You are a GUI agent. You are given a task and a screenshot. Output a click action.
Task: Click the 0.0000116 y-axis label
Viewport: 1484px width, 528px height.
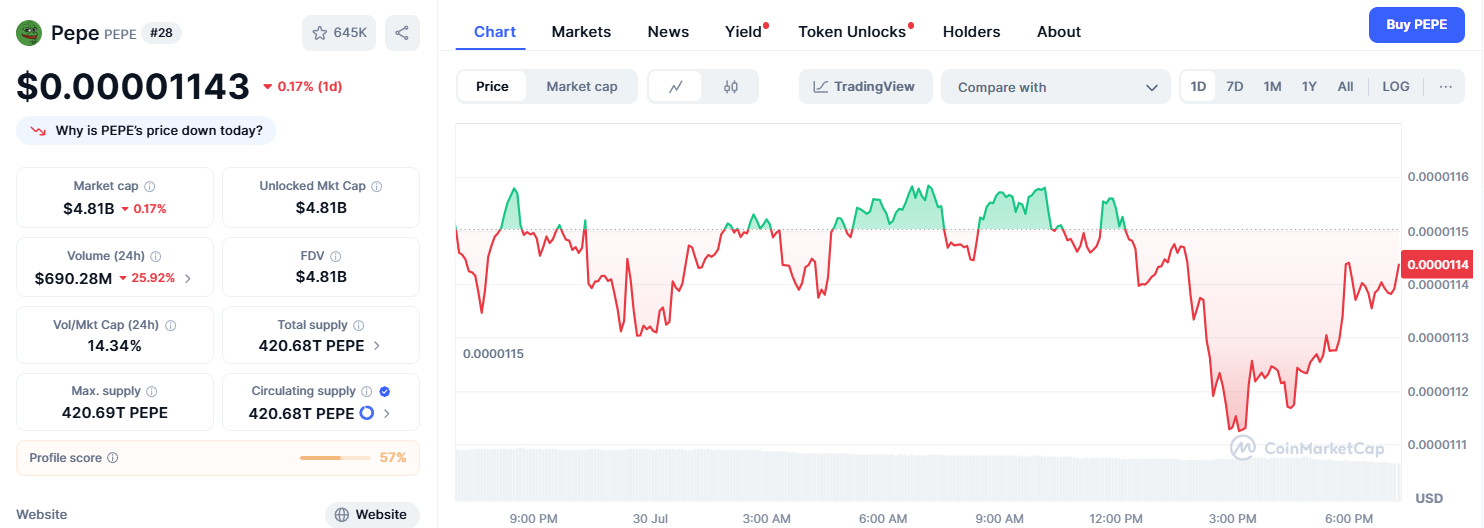1438,177
